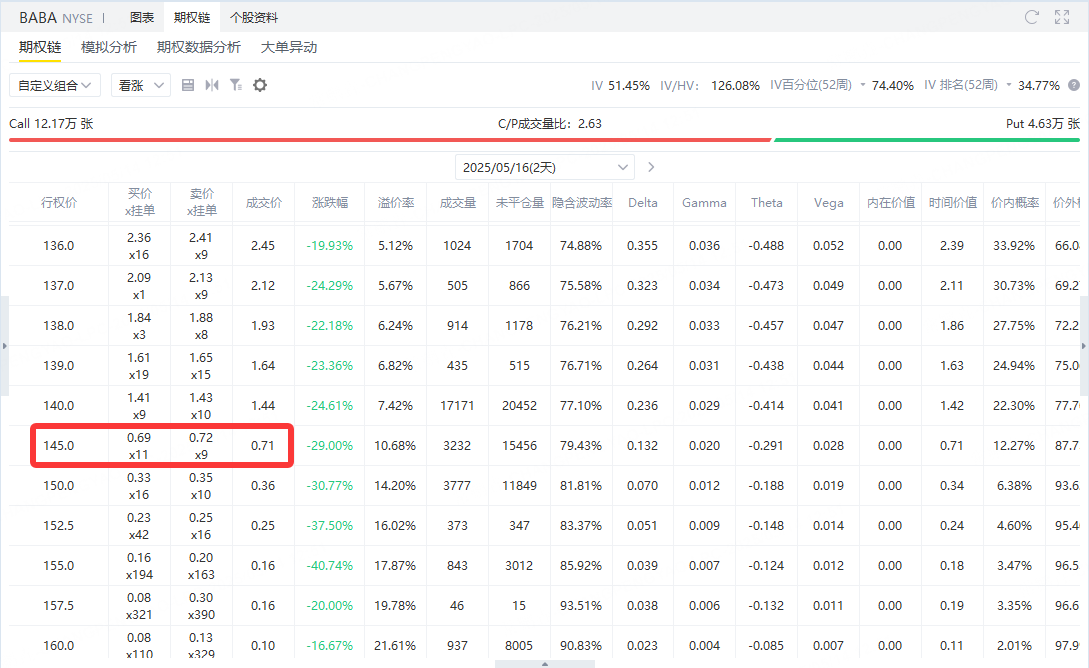The image size is (1089, 668).
Task: Open option chain settings gear
Action: click(x=260, y=85)
